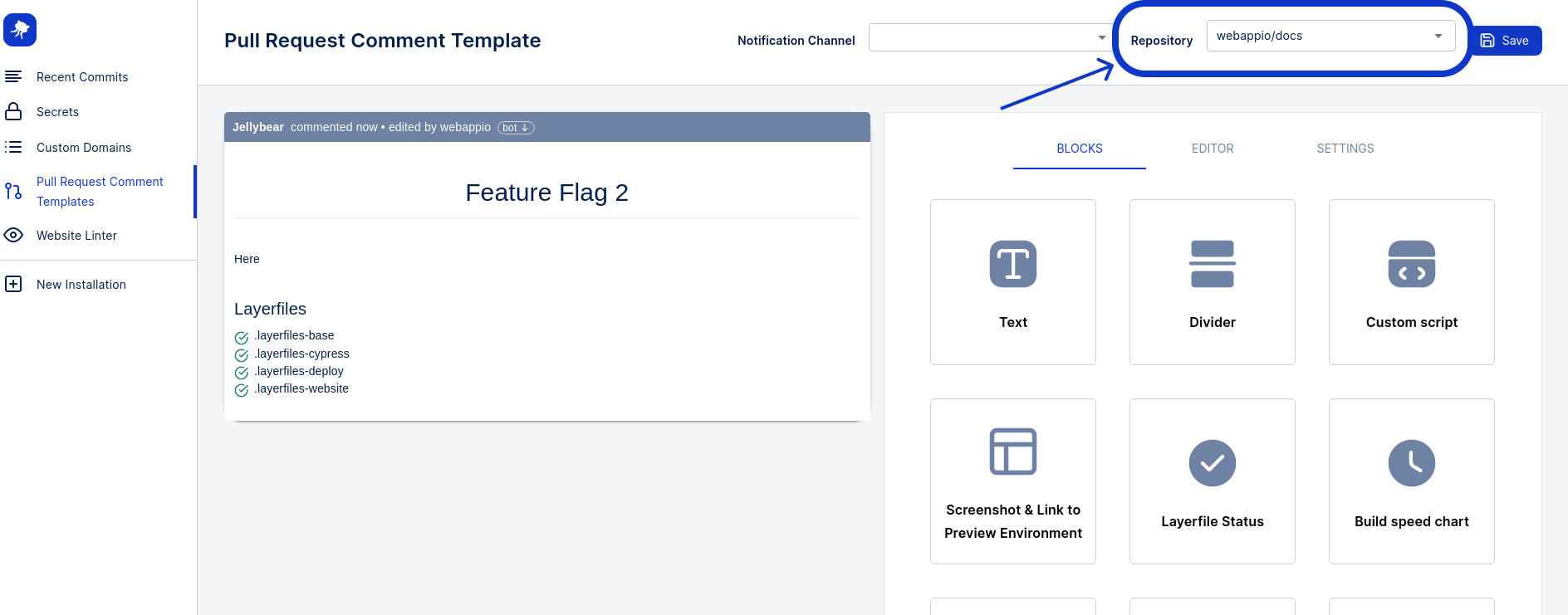Viewport: 1568px width, 615px height.
Task: Open Recent Commits in the sidebar
Action: (82, 77)
